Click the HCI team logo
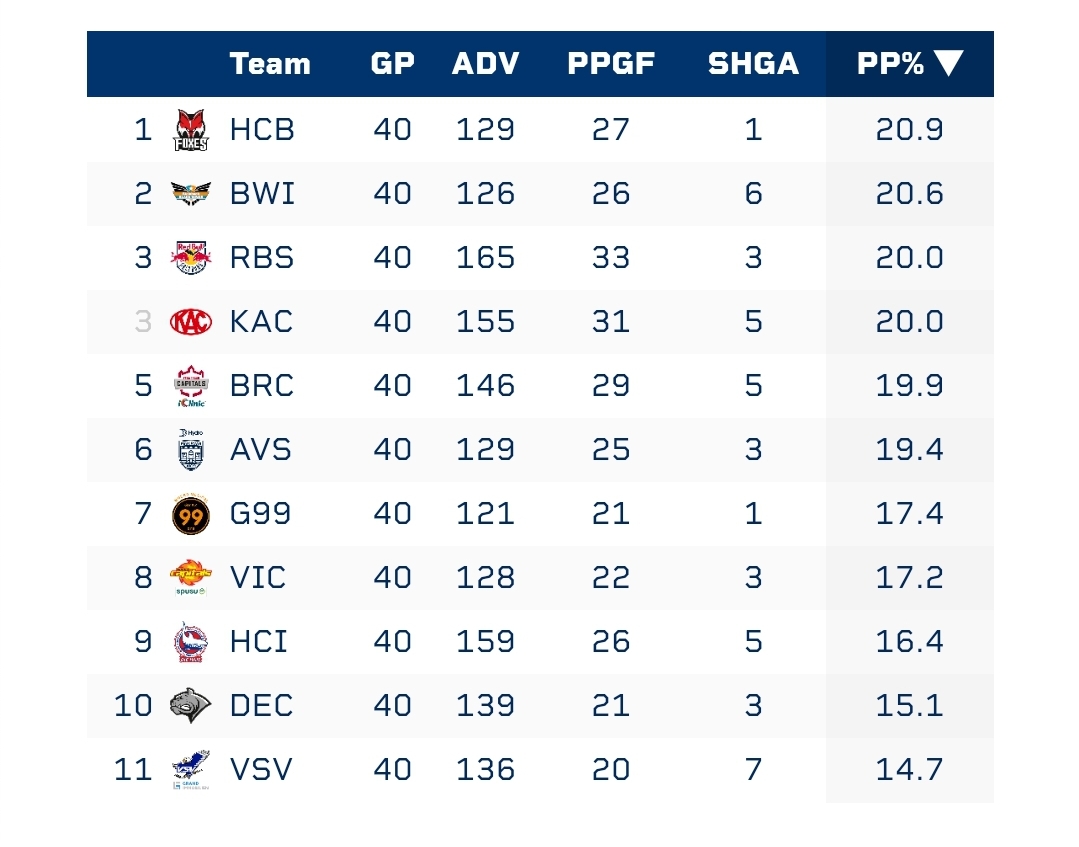The height and width of the screenshot is (847, 1079). [x=191, y=642]
